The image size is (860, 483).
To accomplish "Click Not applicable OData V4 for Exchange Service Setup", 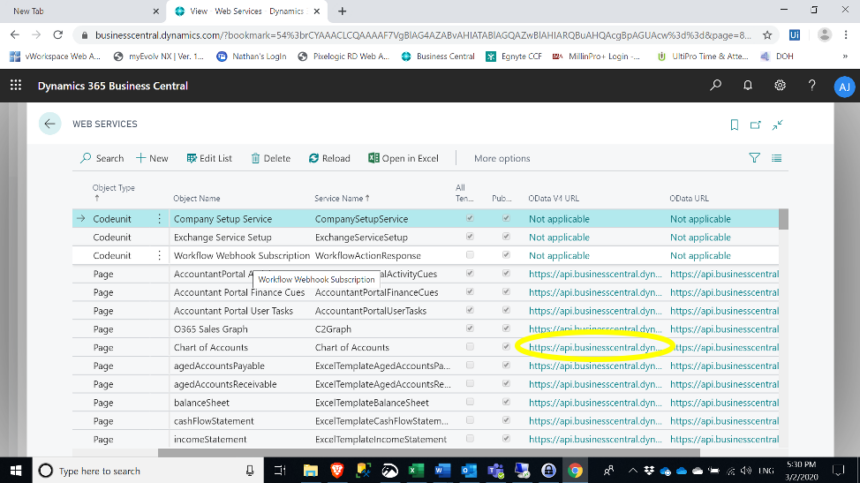I will pyautogui.click(x=559, y=237).
